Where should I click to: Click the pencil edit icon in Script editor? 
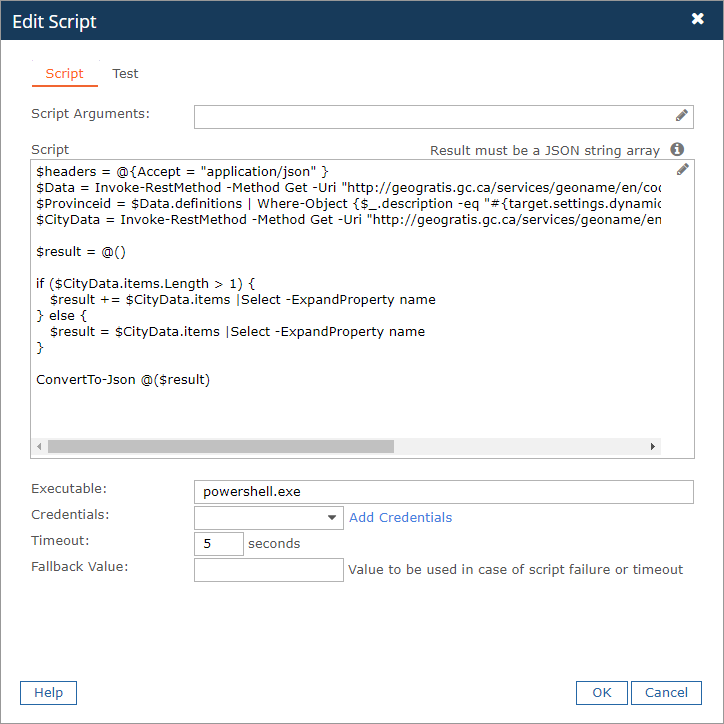tap(682, 169)
